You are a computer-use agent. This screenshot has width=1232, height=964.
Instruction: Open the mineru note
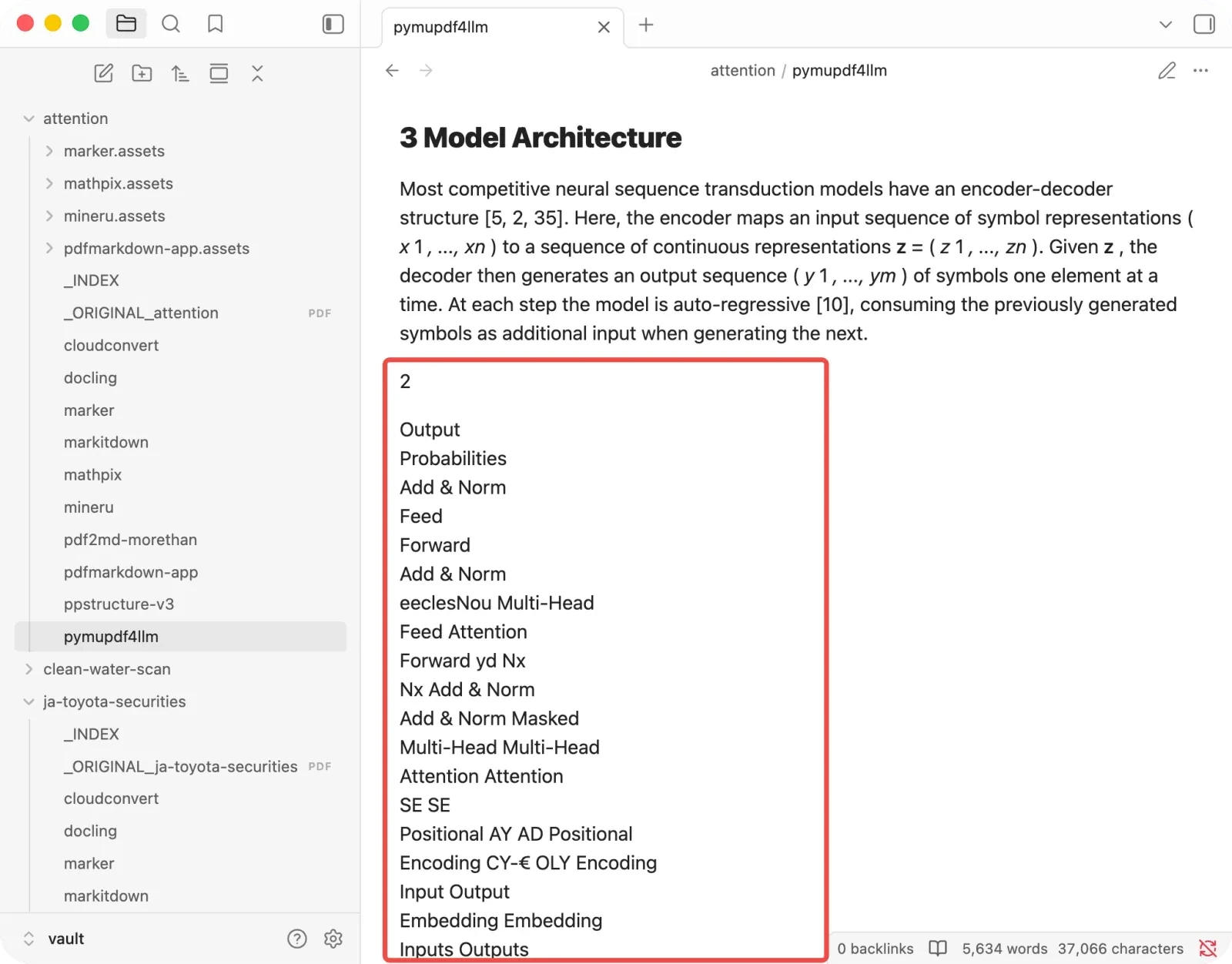[89, 507]
